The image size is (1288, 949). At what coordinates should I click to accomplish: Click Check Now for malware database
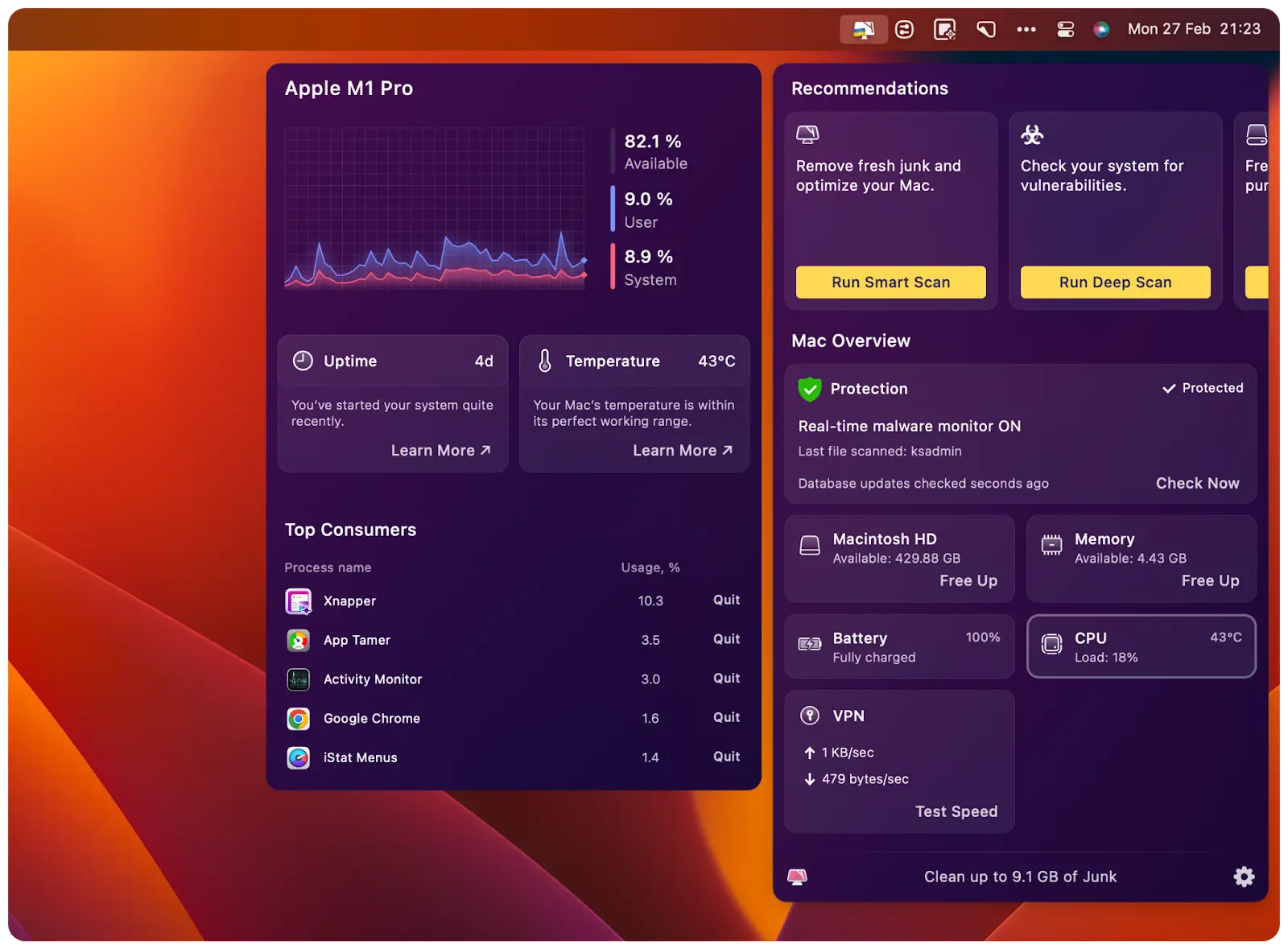pyautogui.click(x=1198, y=484)
